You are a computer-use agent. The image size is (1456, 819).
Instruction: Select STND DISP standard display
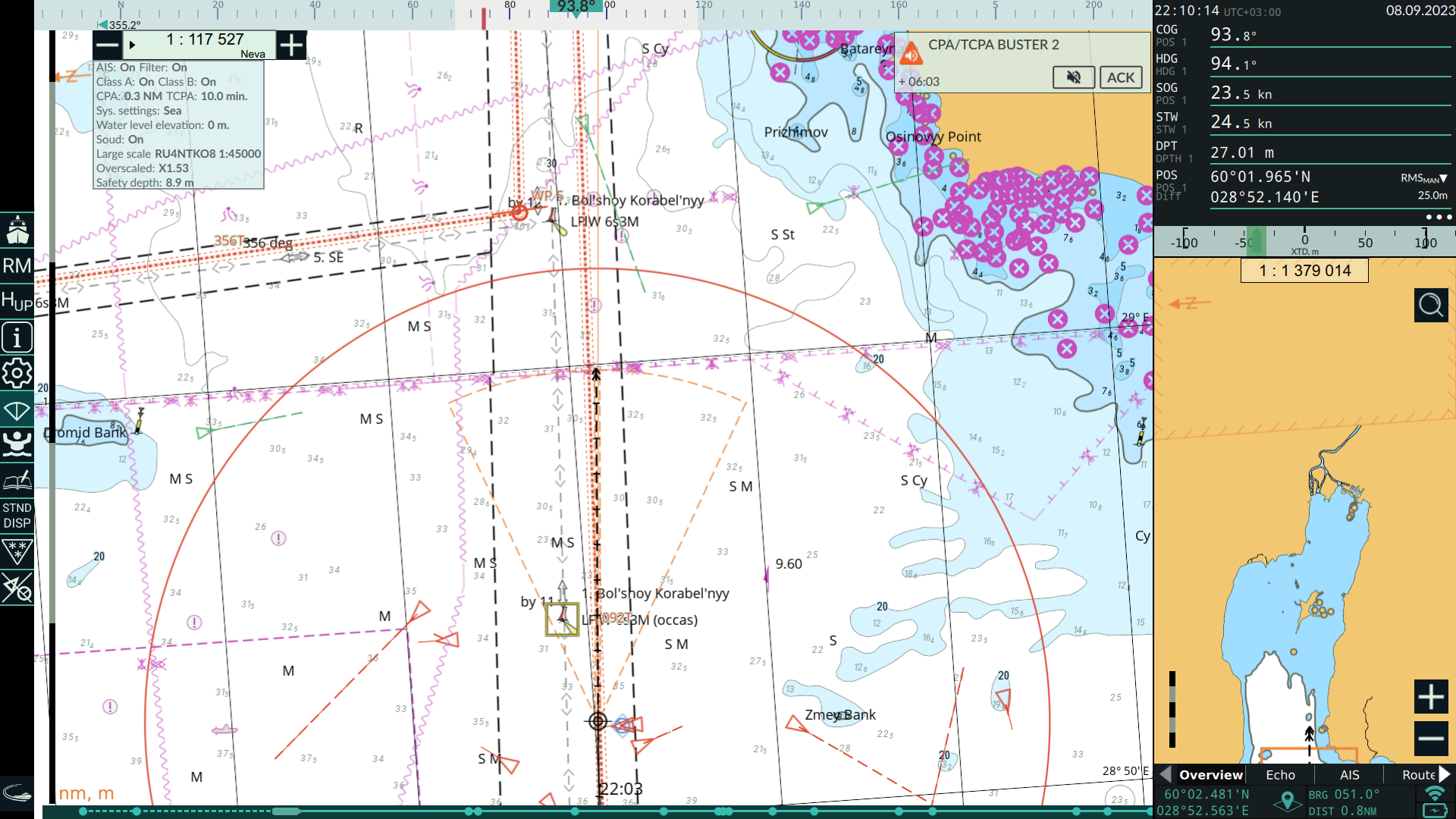coord(17,516)
